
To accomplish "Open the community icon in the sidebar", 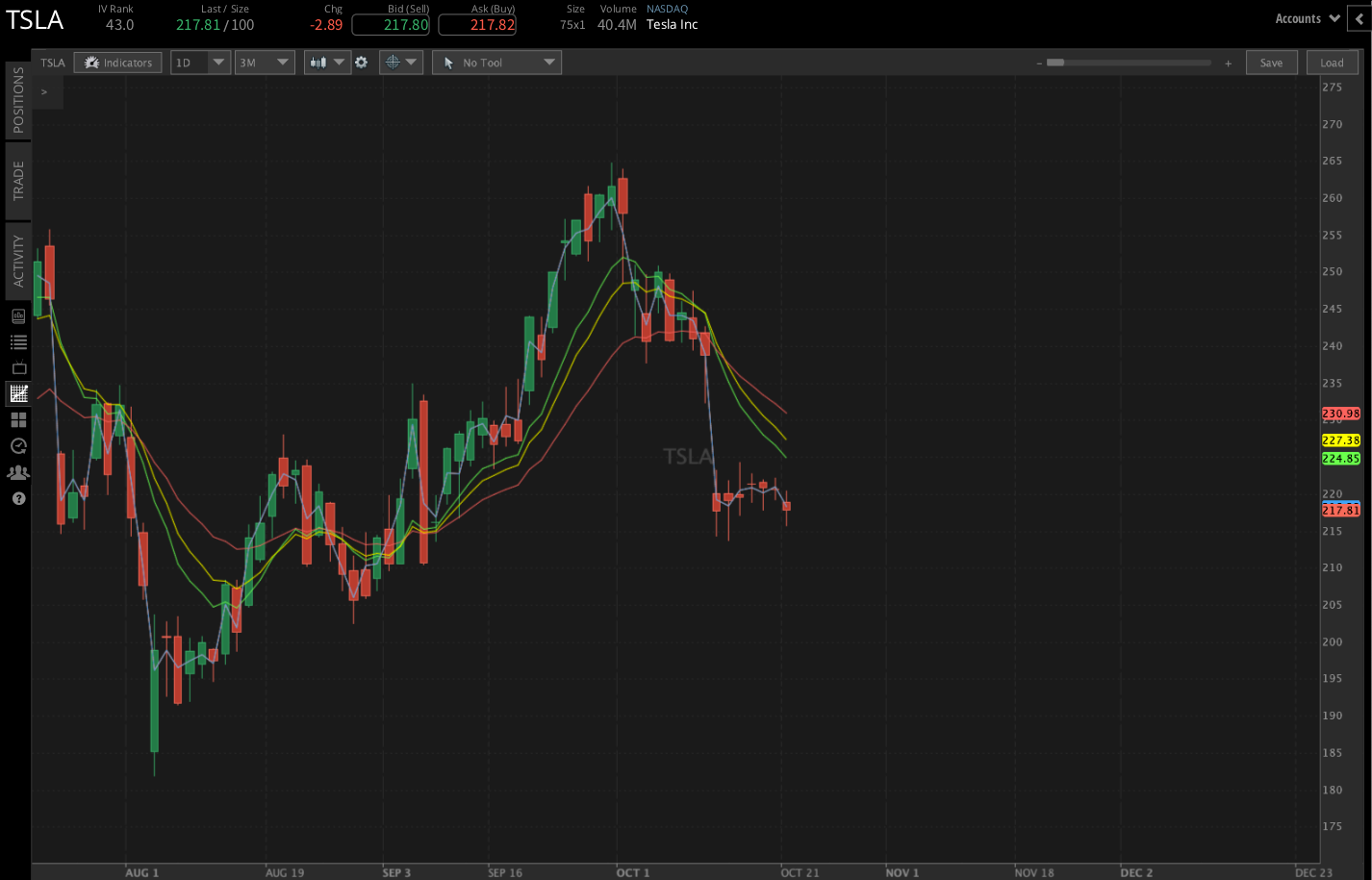I will [16, 472].
